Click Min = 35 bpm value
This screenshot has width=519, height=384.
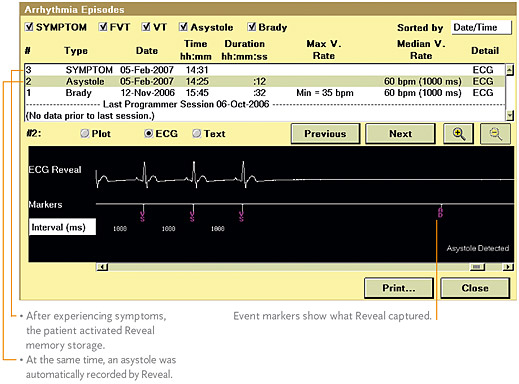point(325,93)
